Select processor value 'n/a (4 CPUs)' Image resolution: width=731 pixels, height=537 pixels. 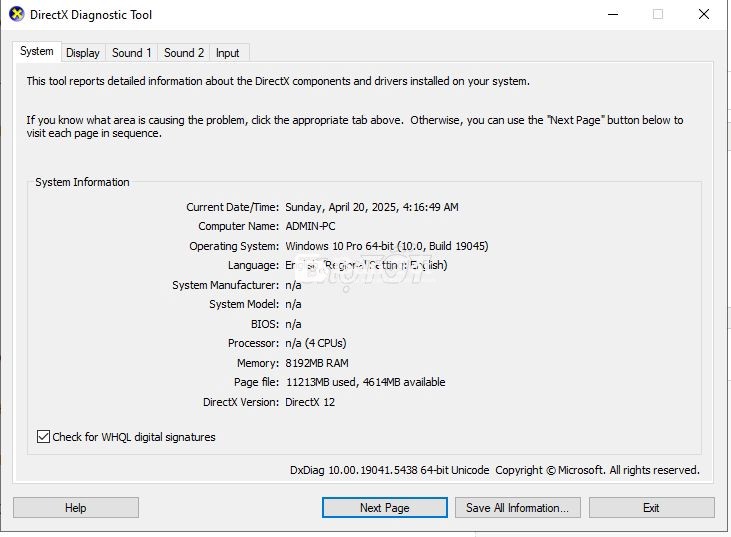(316, 344)
